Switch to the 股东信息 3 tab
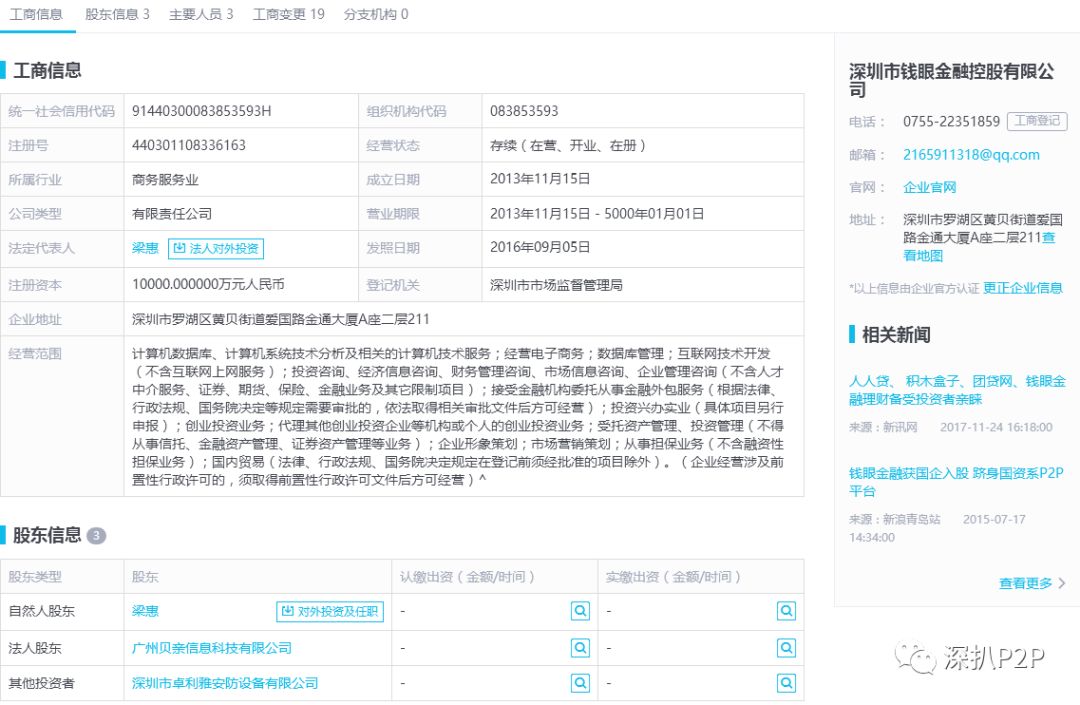This screenshot has width=1080, height=705. pyautogui.click(x=117, y=14)
